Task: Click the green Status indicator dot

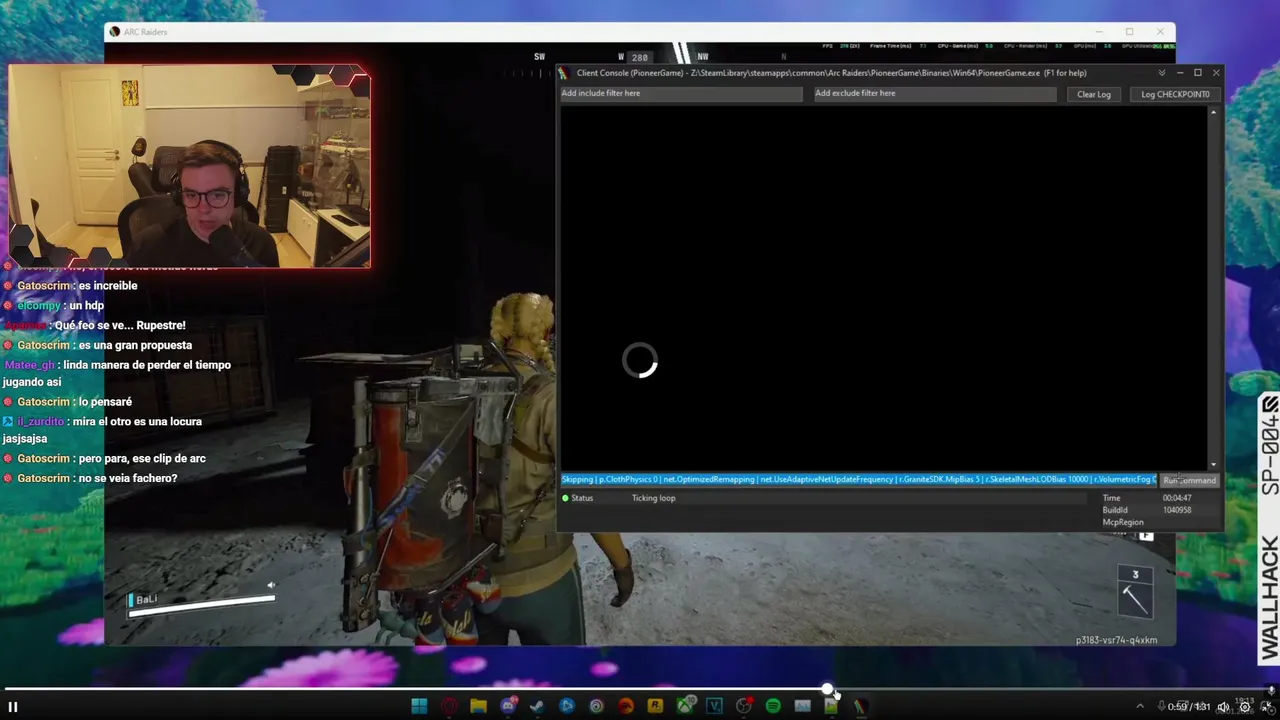Action: tap(565, 498)
